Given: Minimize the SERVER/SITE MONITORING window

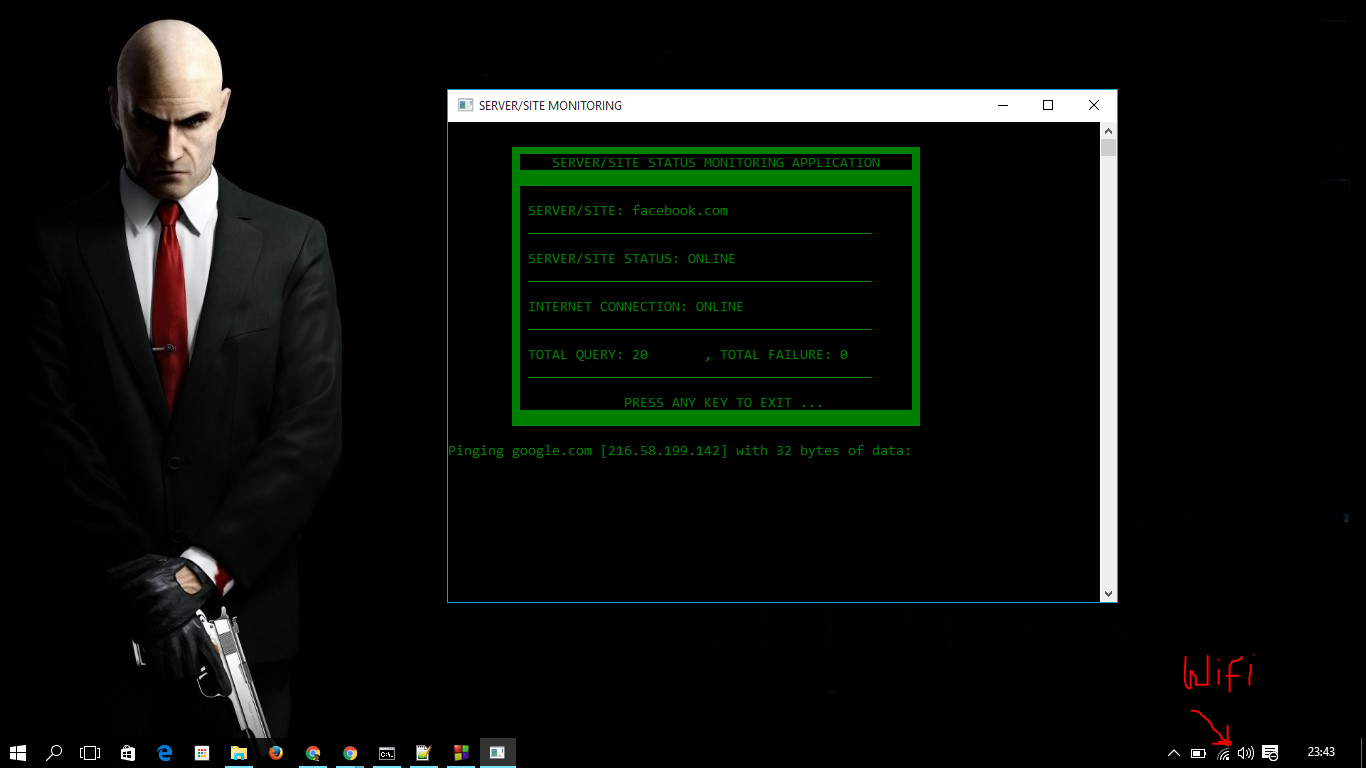Looking at the screenshot, I should [1002, 105].
